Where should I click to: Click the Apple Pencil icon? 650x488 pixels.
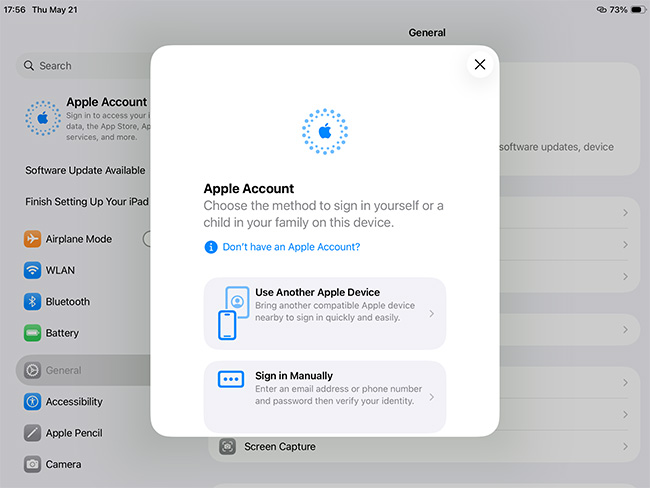tap(32, 433)
